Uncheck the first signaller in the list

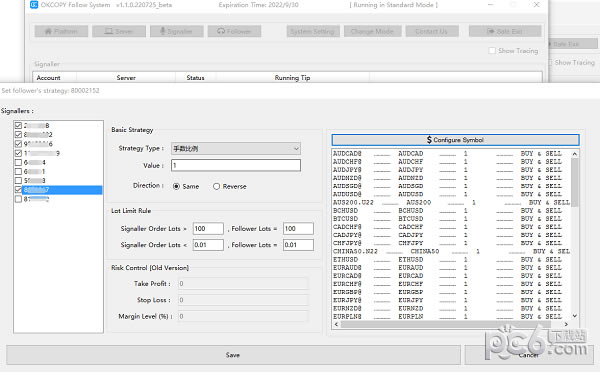[x=18, y=126]
